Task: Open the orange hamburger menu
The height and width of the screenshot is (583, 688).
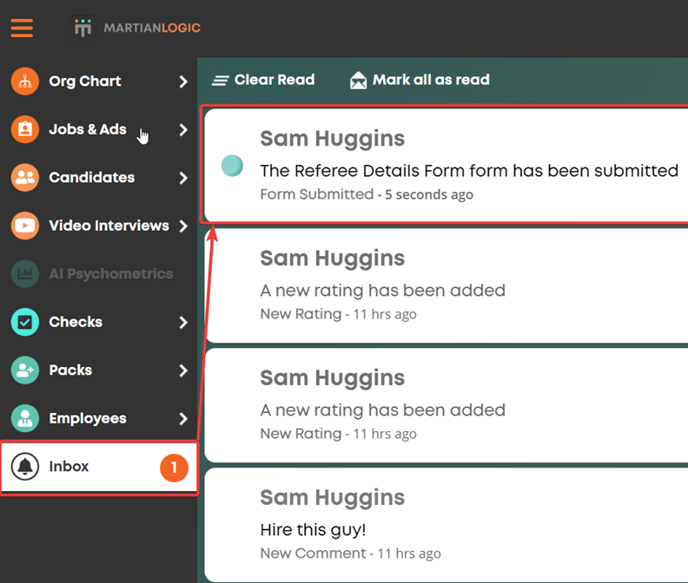Action: click(22, 28)
